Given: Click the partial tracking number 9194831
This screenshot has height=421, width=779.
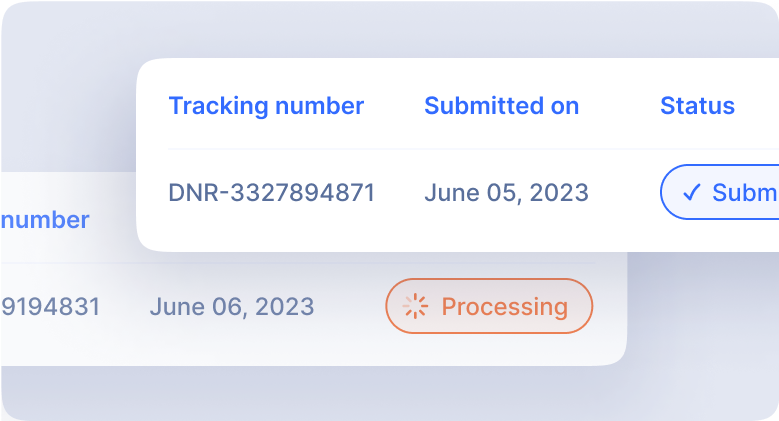Looking at the screenshot, I should click(x=51, y=307).
